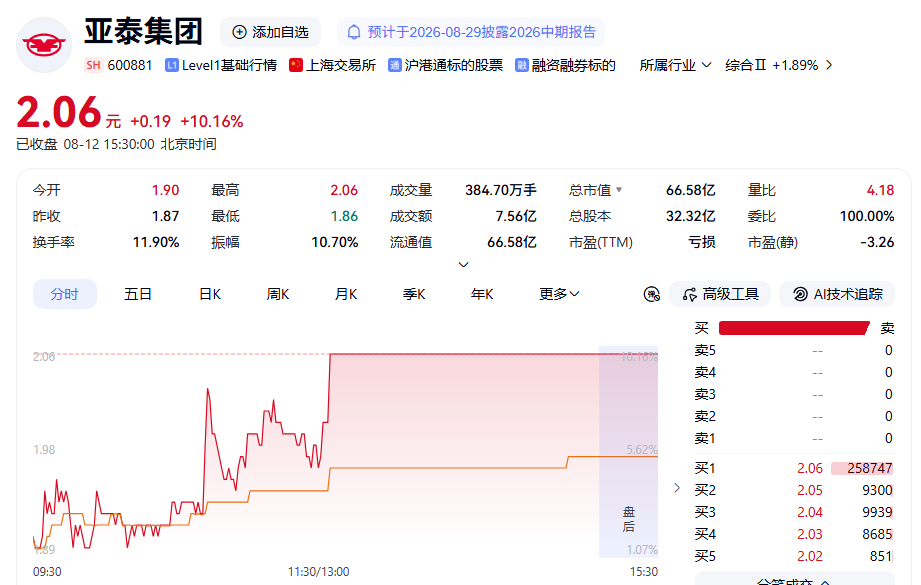The height and width of the screenshot is (585, 921).
Task: Click the 添加自选 button
Action: click(270, 32)
